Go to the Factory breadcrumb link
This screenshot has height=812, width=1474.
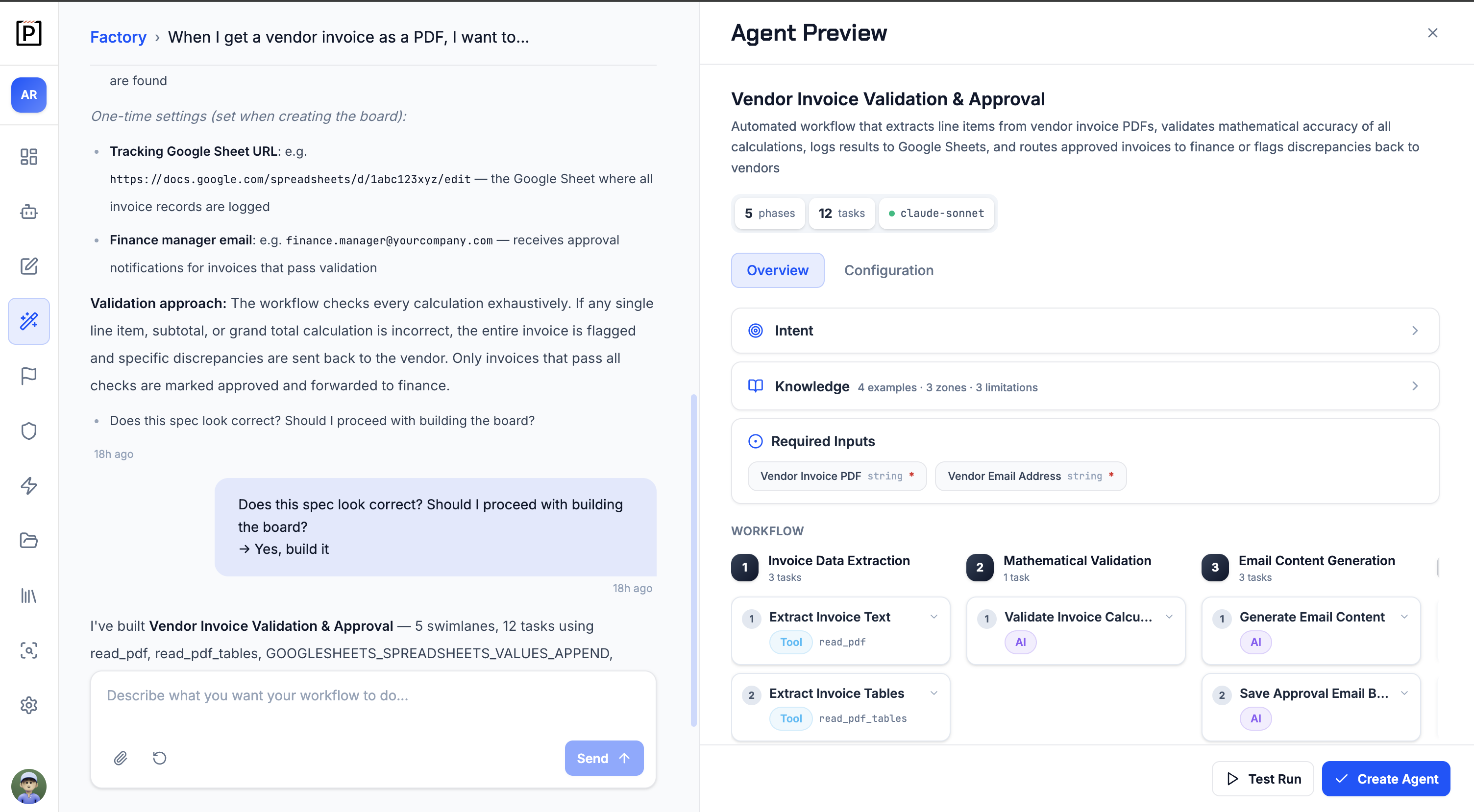tap(119, 37)
